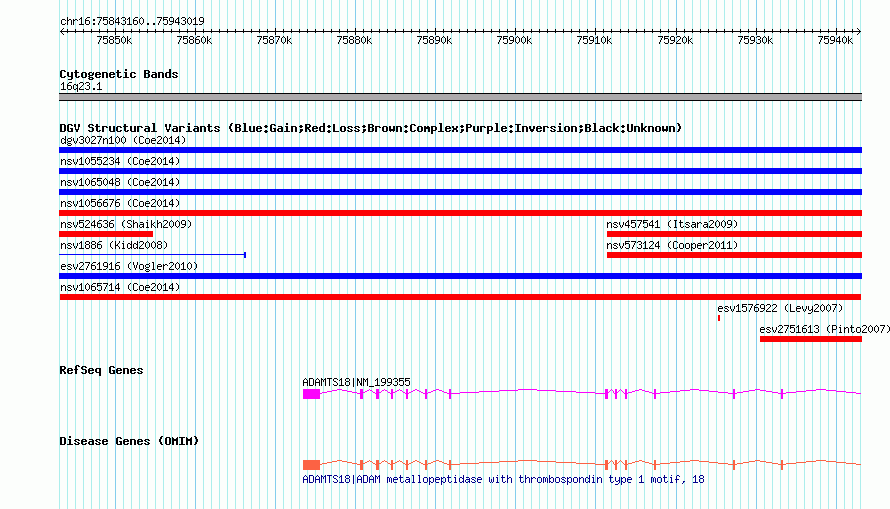Click the 75920k ruler tick label
The image size is (890, 509).
pos(675,40)
